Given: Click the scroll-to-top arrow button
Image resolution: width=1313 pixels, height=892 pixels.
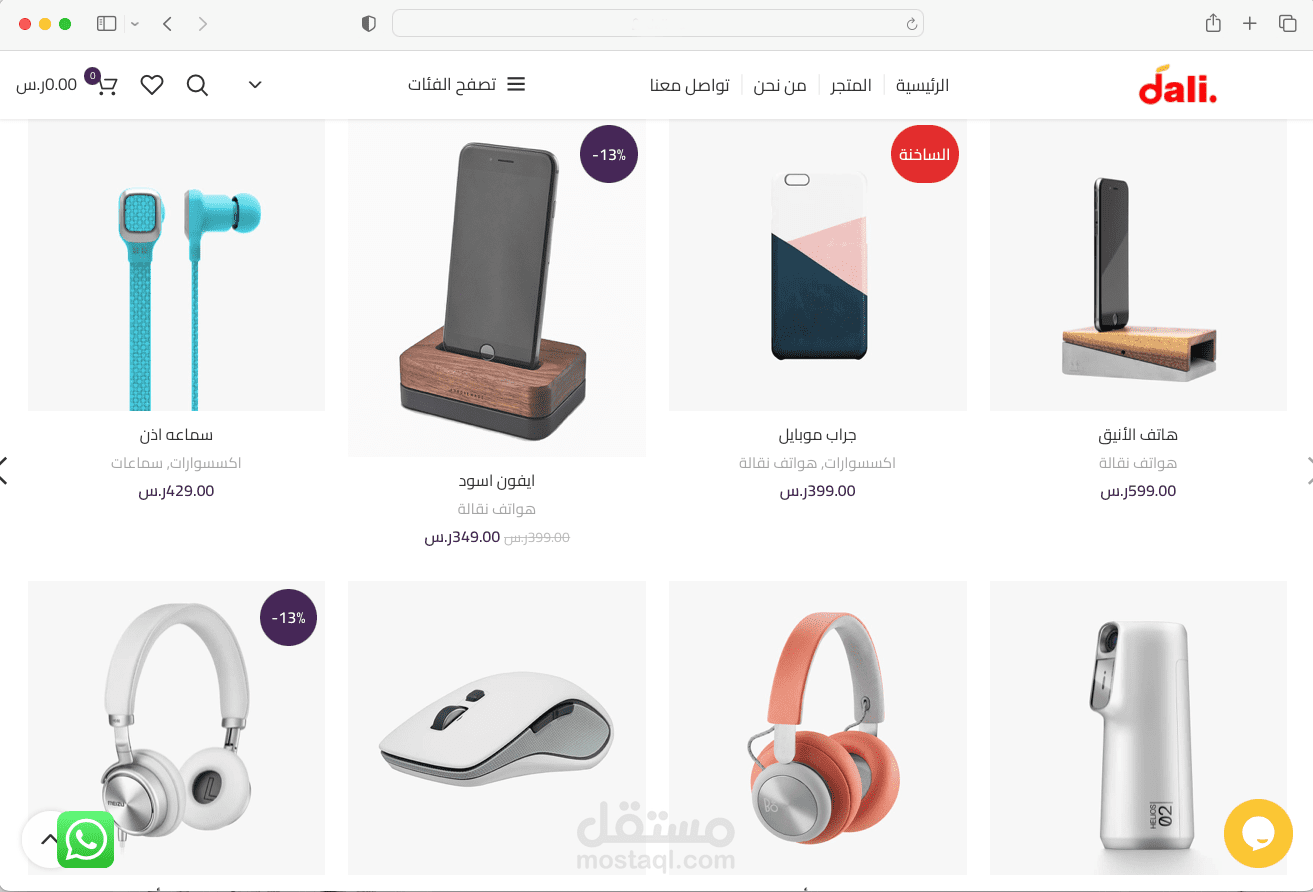Looking at the screenshot, I should pyautogui.click(x=48, y=839).
